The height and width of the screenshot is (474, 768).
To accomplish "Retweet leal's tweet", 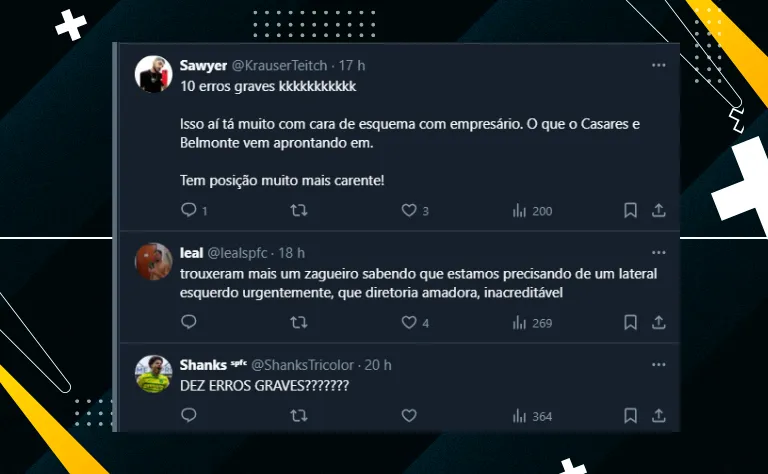I will coord(299,323).
